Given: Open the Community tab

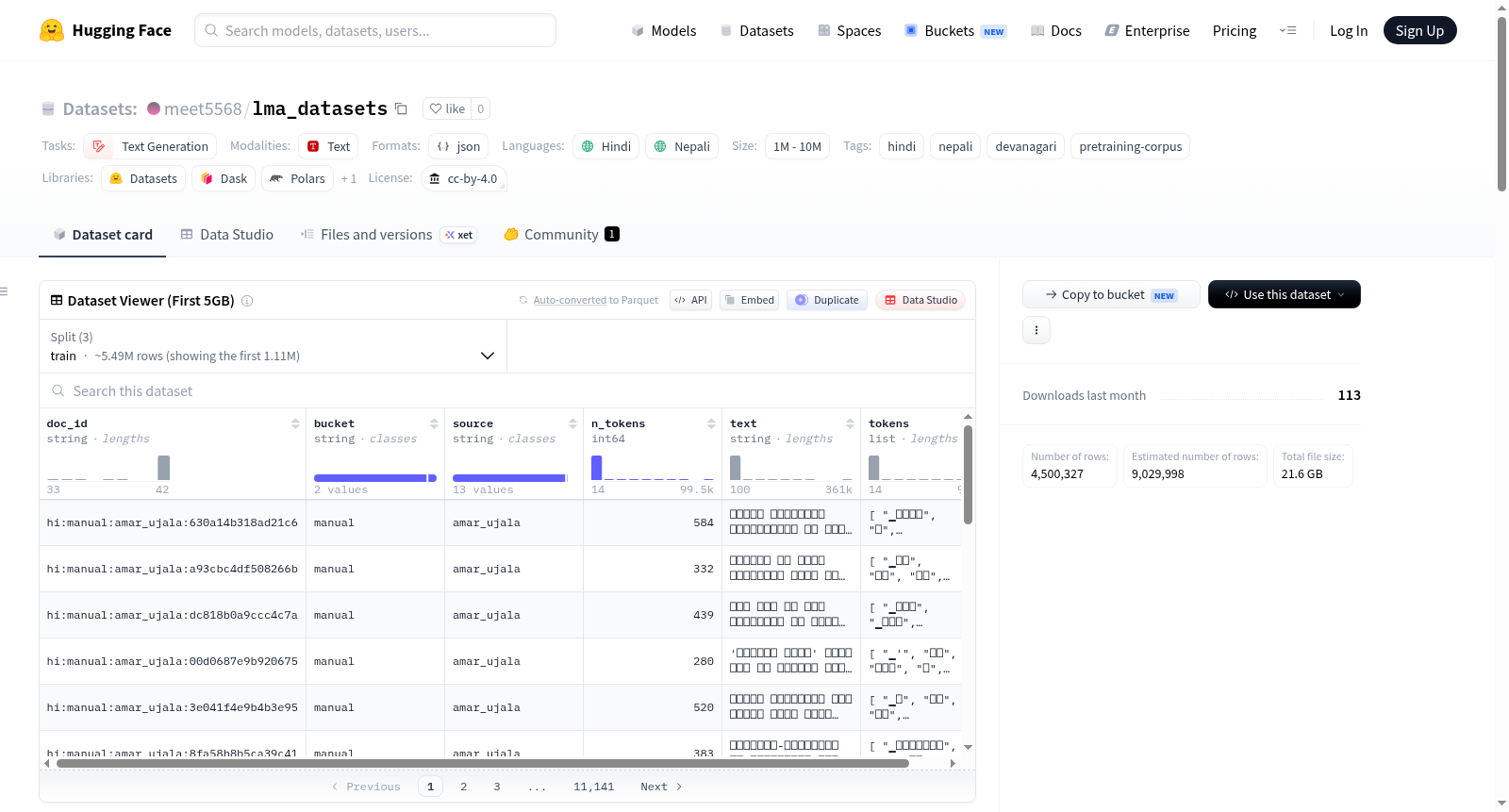Looking at the screenshot, I should (561, 234).
